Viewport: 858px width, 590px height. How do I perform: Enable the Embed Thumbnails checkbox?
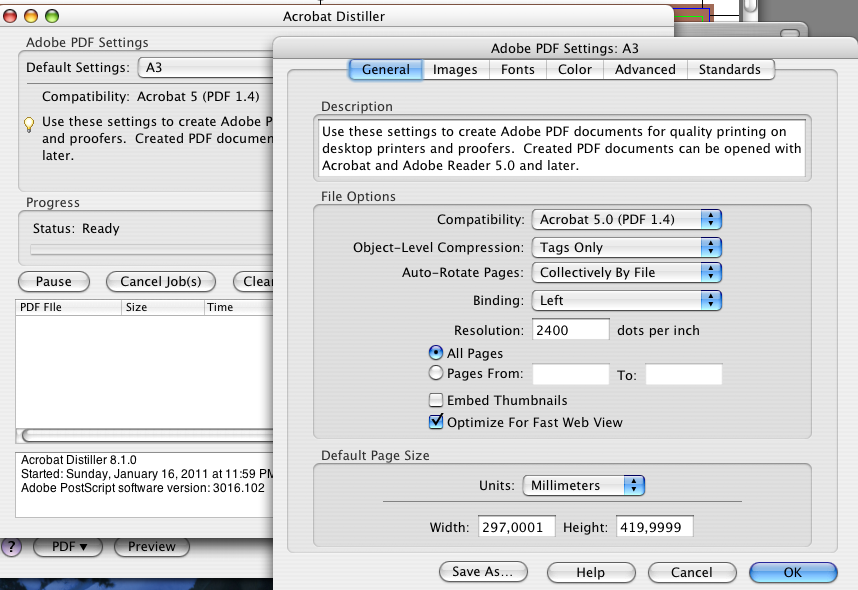click(436, 400)
